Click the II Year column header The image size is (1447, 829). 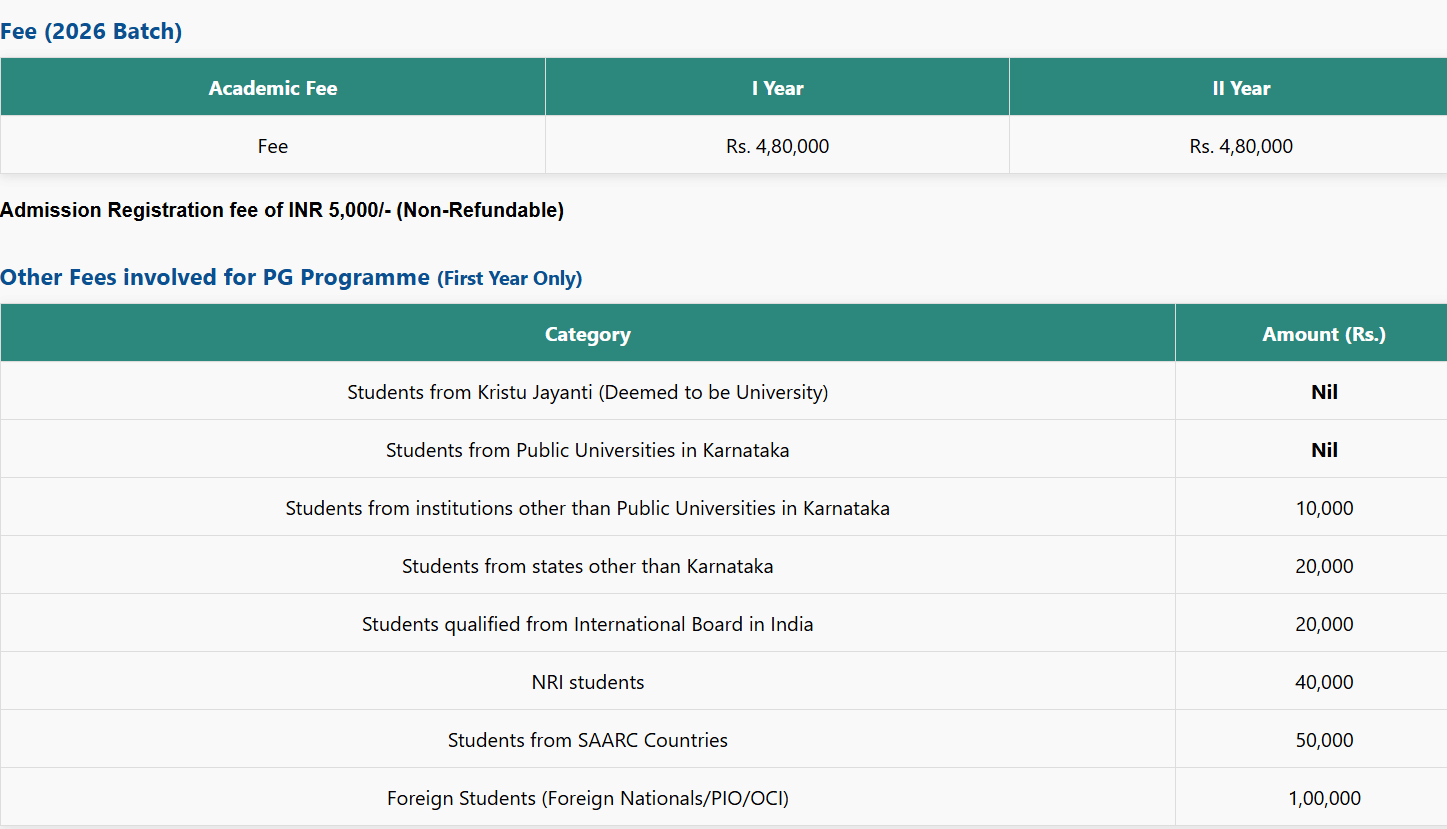click(x=1240, y=88)
